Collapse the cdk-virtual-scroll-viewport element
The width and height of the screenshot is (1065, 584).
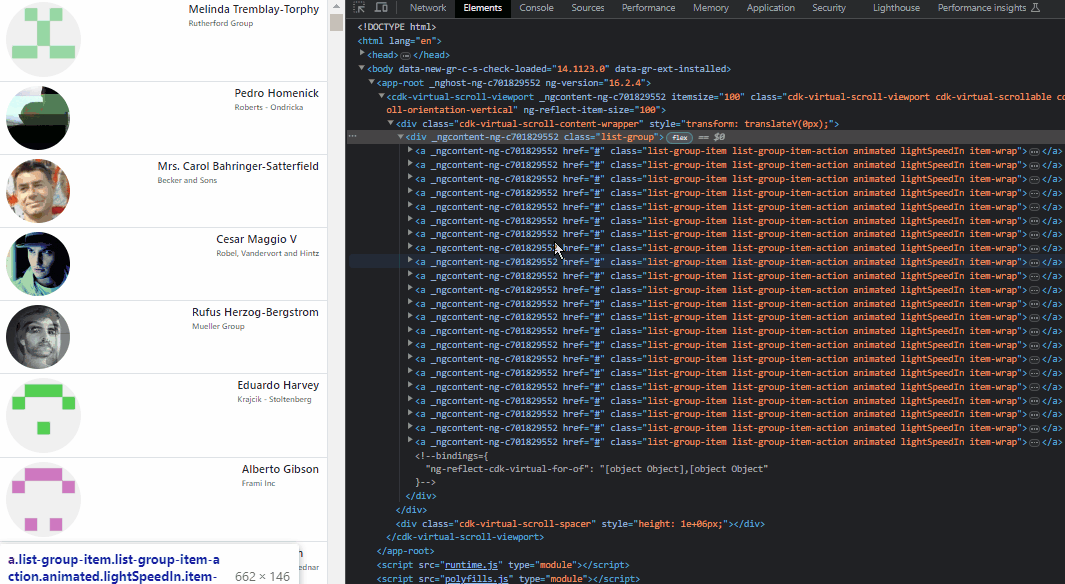pyautogui.click(x=380, y=96)
